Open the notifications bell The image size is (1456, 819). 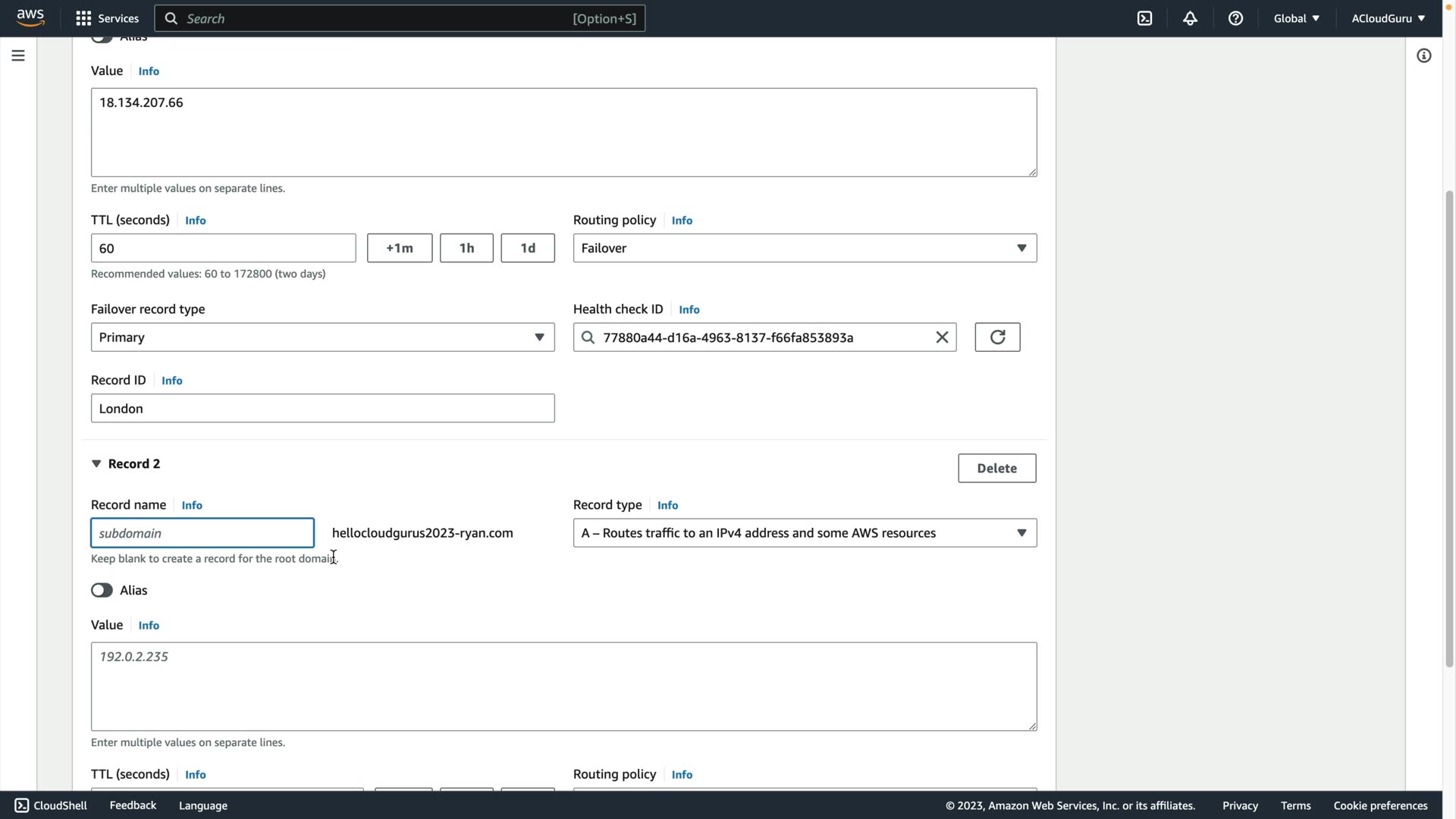(x=1190, y=18)
